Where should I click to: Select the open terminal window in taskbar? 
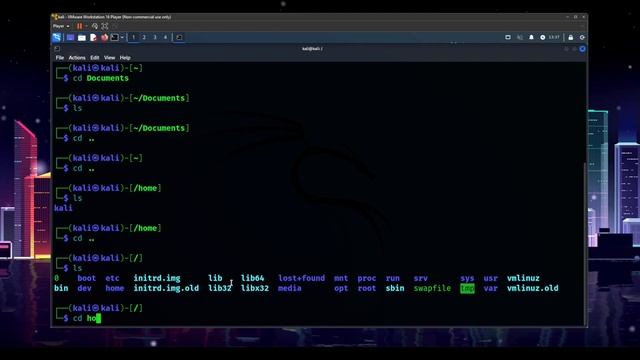pyautogui.click(x=179, y=37)
